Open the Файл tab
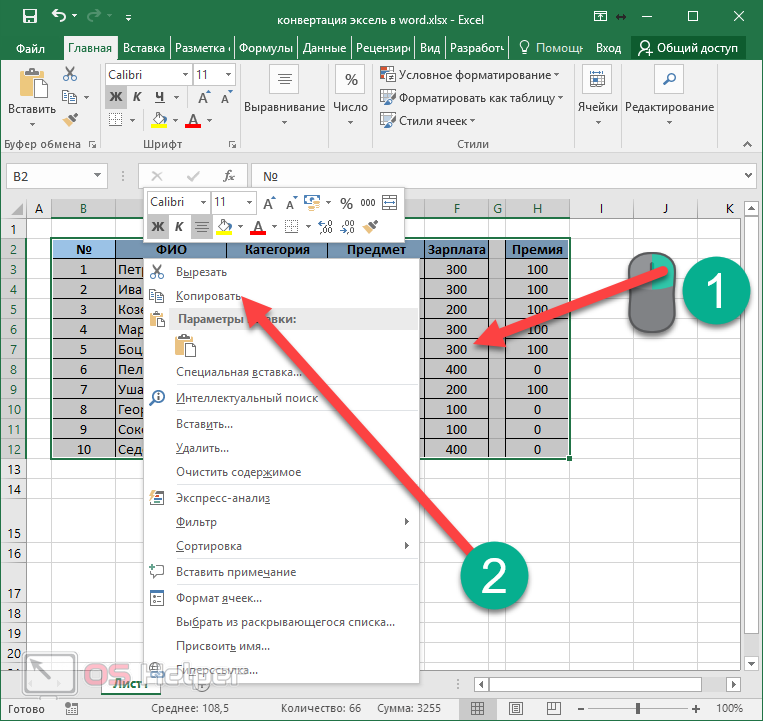763x721 pixels. 30,48
